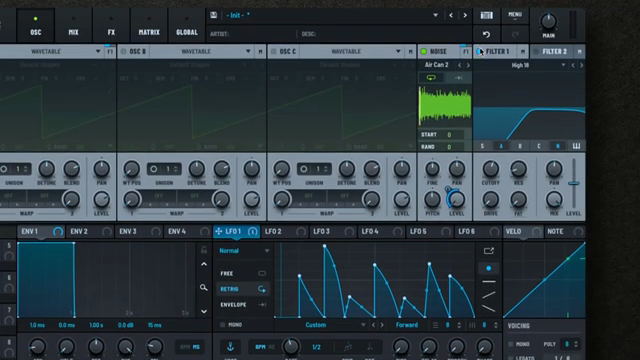Select previous noise sample arrow
Screen dimensions: 640x360
pos(460,65)
